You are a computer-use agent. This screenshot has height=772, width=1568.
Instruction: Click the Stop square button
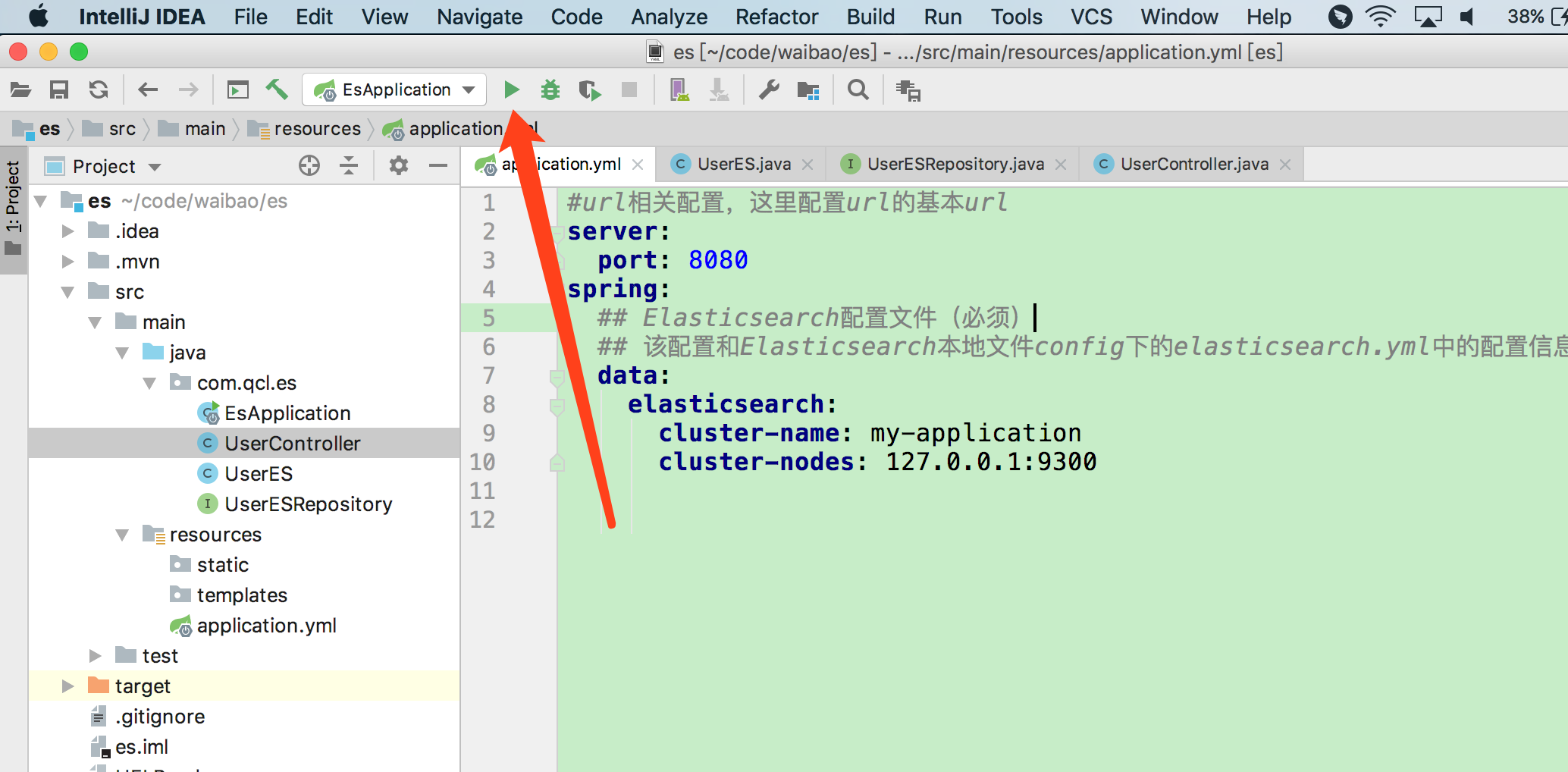click(629, 90)
